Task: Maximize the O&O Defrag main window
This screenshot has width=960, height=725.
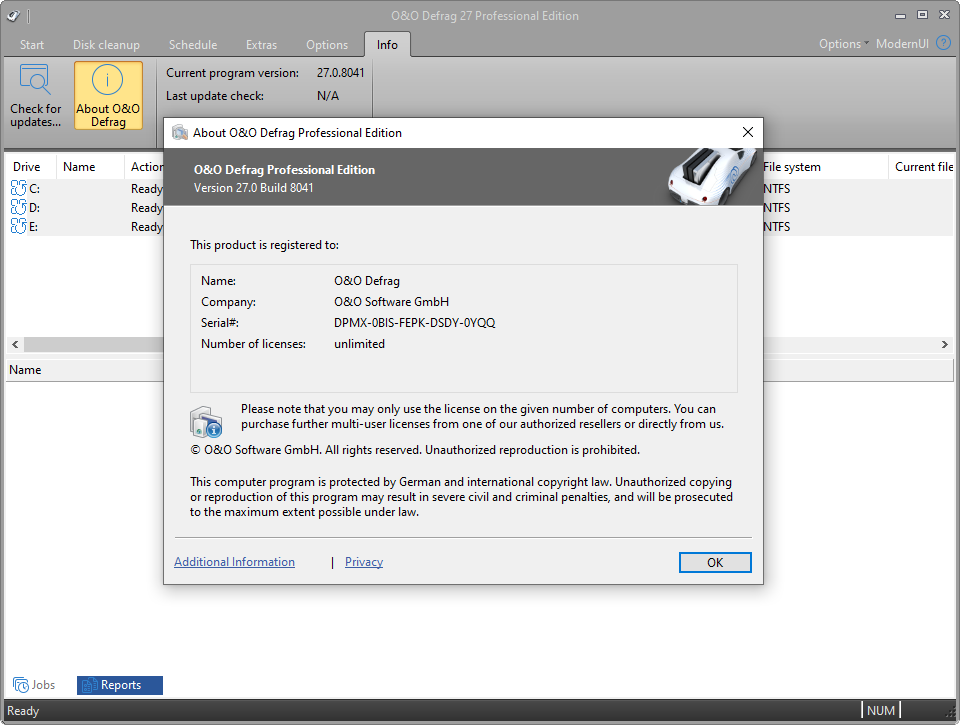Action: click(x=922, y=15)
